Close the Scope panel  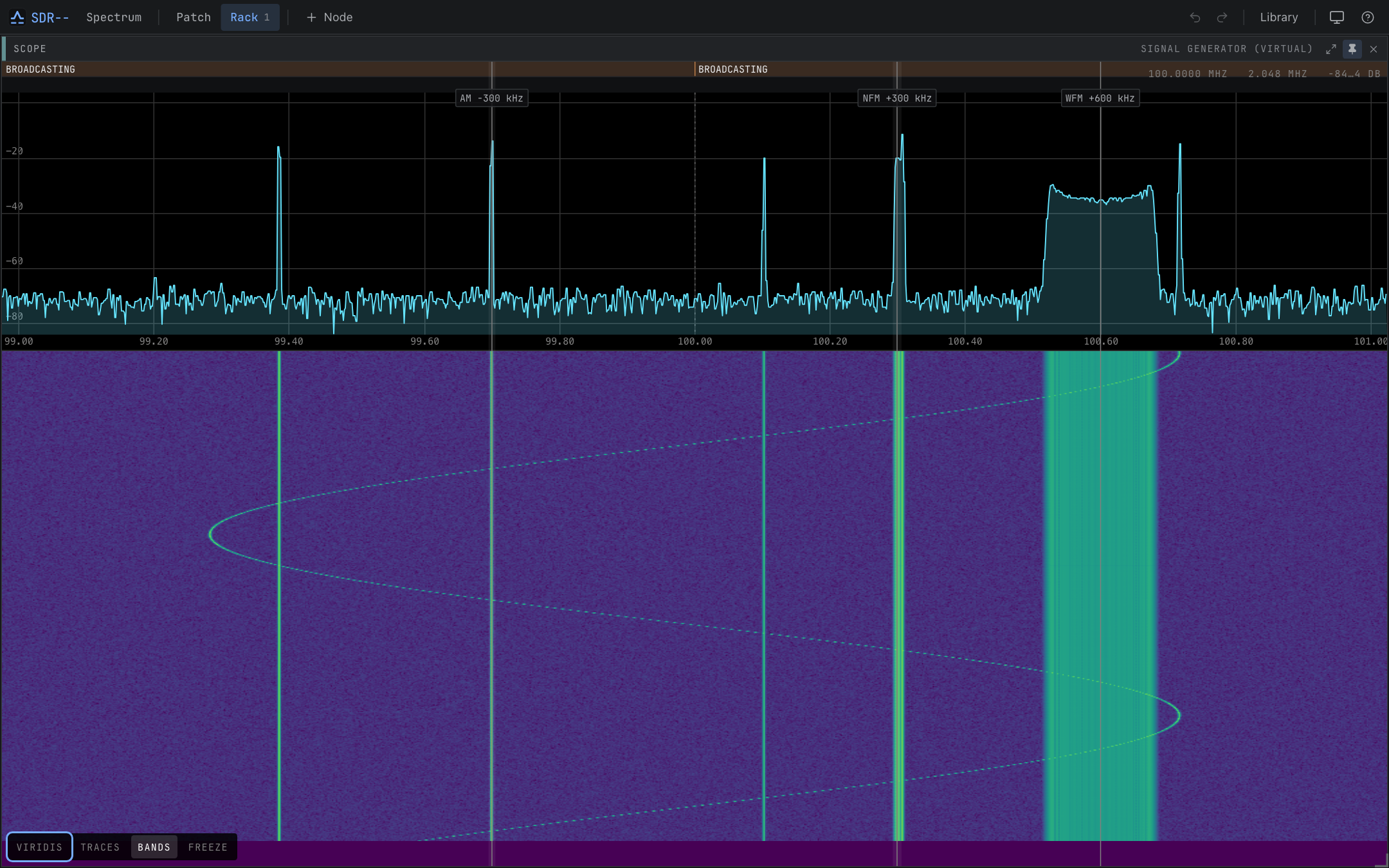[x=1374, y=49]
